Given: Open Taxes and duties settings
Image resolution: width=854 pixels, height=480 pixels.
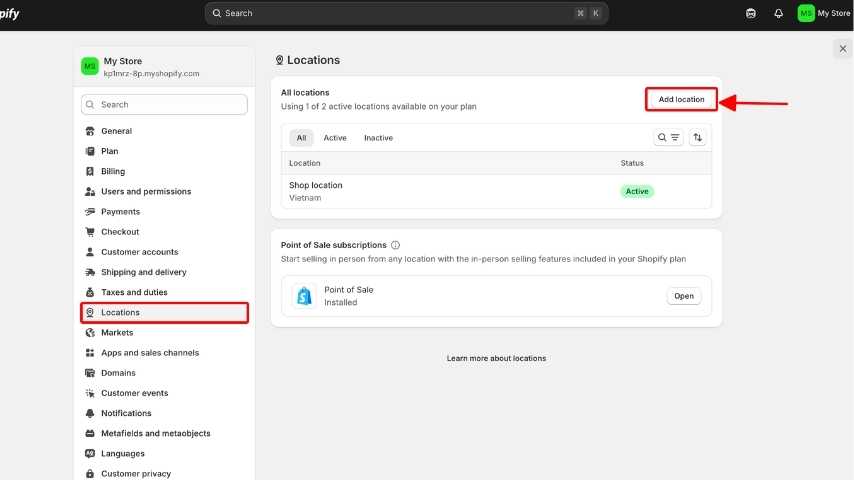Looking at the screenshot, I should [164, 292].
